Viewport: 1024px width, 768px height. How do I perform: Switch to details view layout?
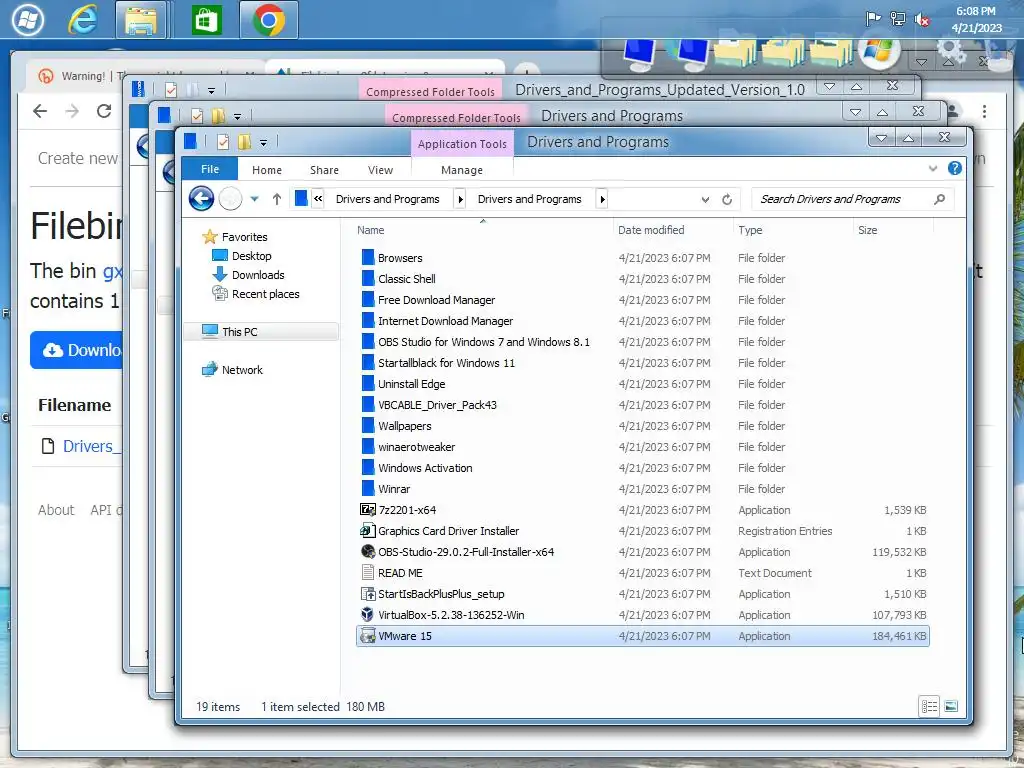tap(929, 706)
